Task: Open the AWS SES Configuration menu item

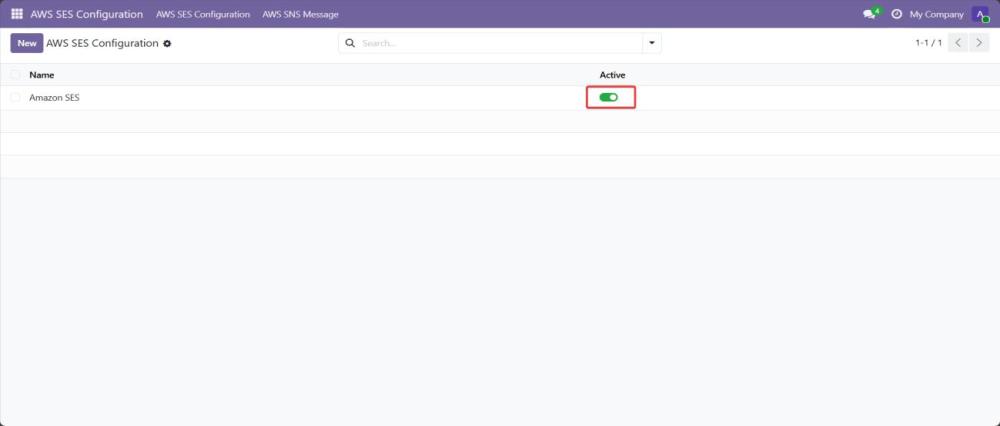Action: click(203, 14)
